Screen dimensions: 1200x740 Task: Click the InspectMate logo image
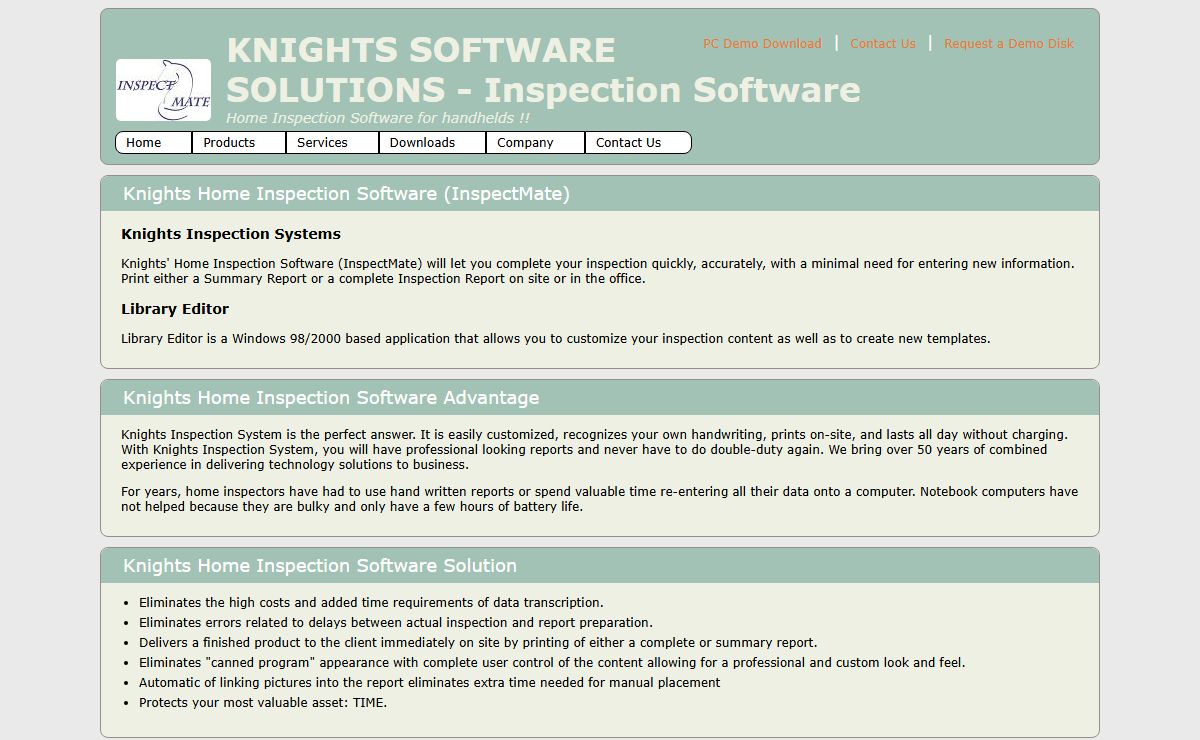coord(163,90)
